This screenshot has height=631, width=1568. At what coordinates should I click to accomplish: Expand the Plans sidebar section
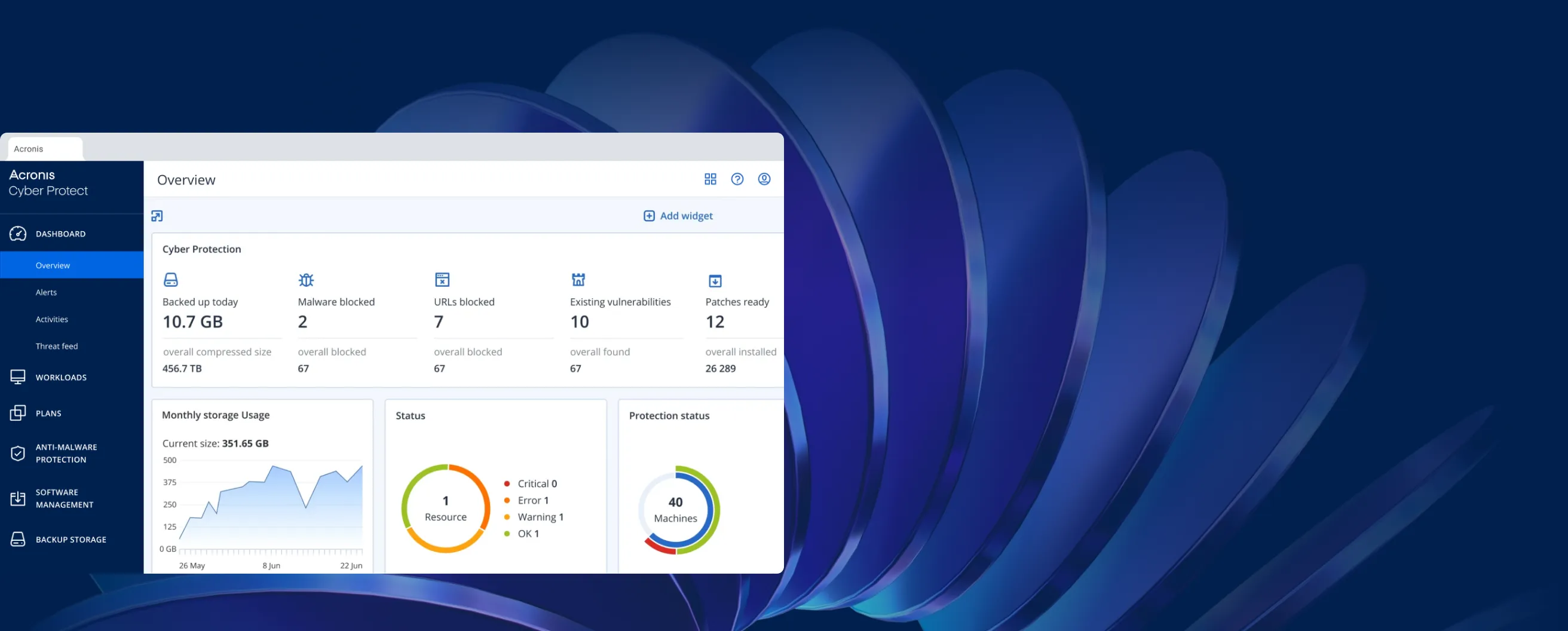point(48,413)
